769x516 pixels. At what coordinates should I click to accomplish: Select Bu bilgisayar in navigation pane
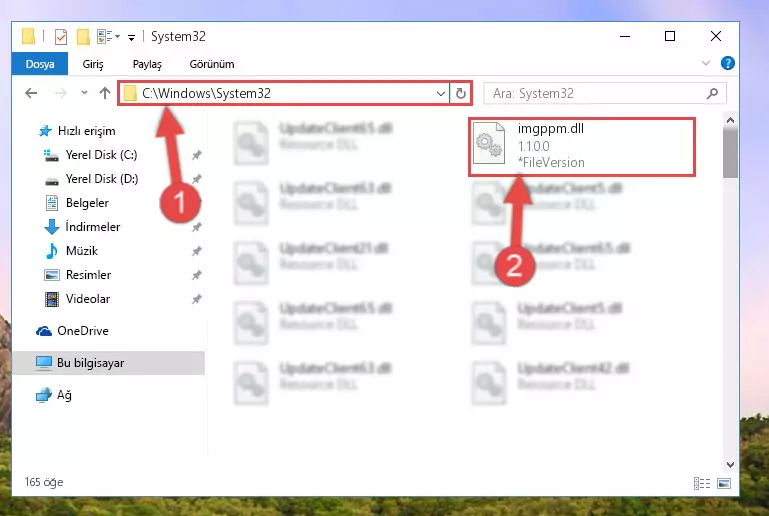tap(108, 363)
